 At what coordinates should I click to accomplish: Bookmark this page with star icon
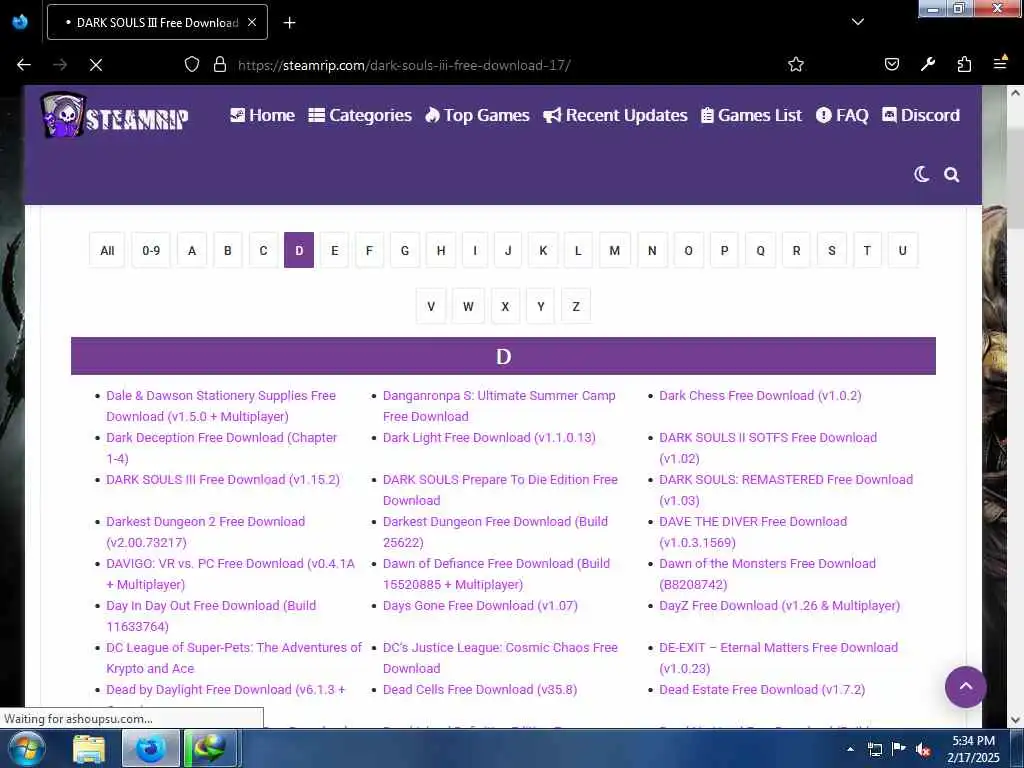pyautogui.click(x=795, y=65)
